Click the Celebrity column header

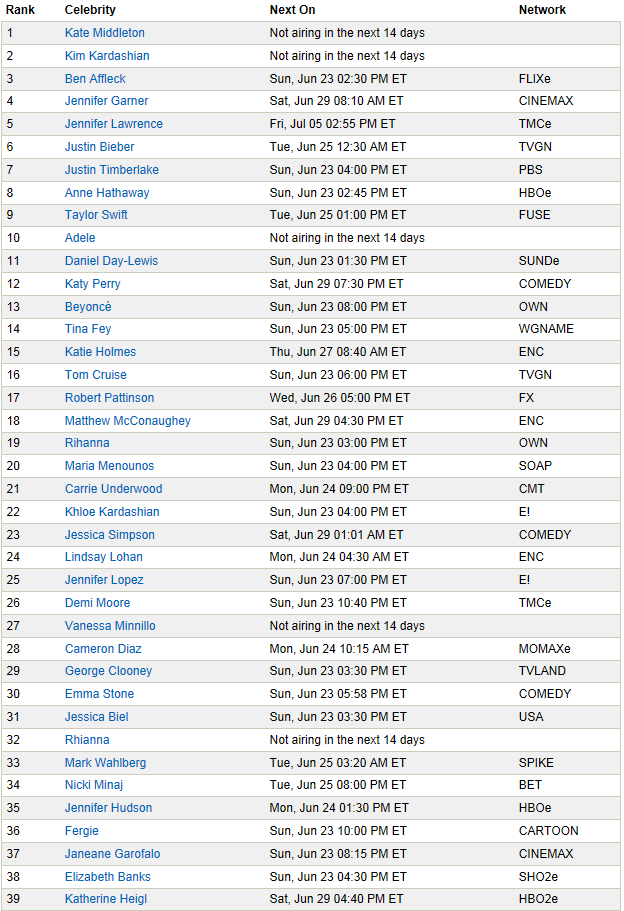tap(90, 10)
